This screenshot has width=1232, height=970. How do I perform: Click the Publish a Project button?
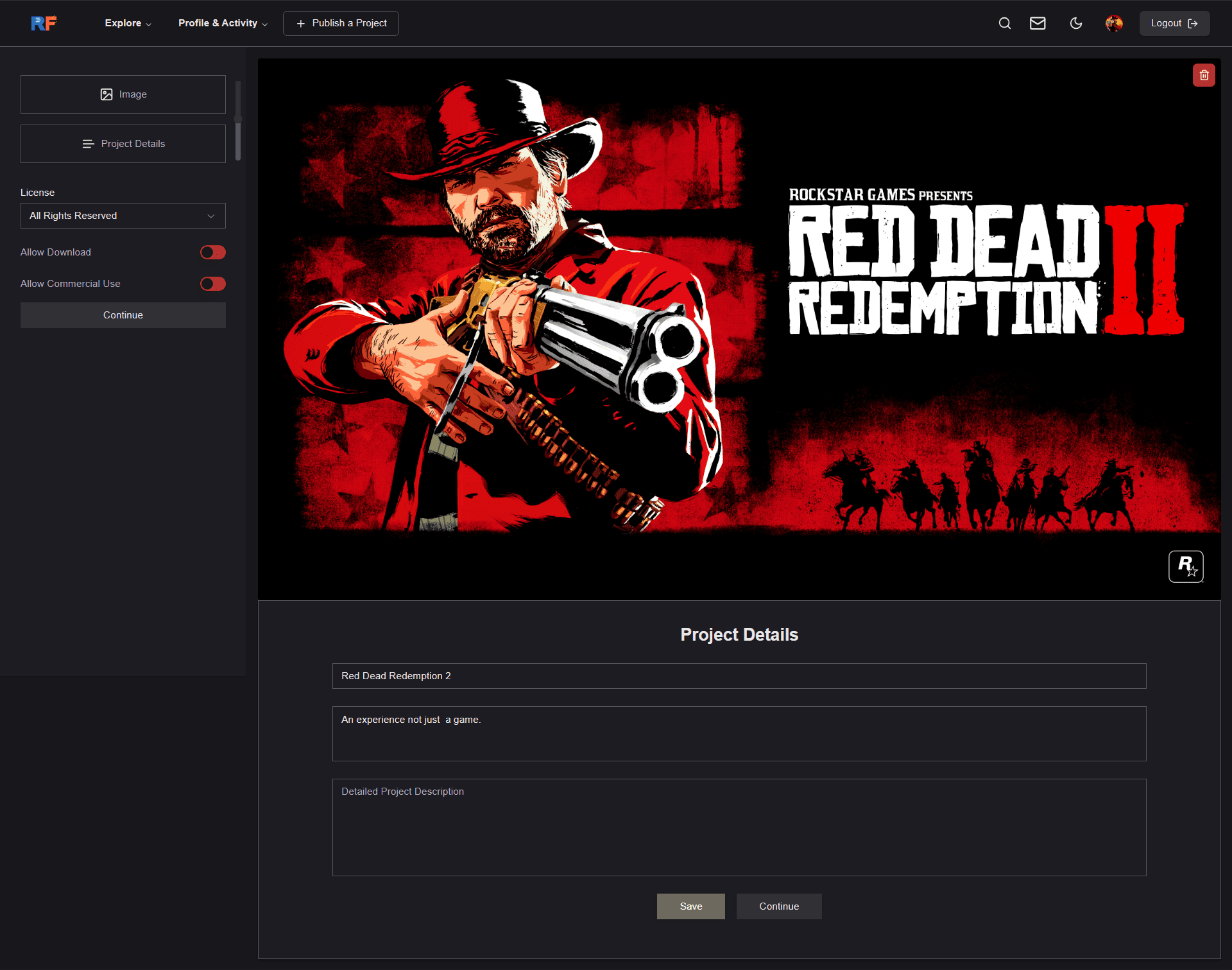click(341, 23)
